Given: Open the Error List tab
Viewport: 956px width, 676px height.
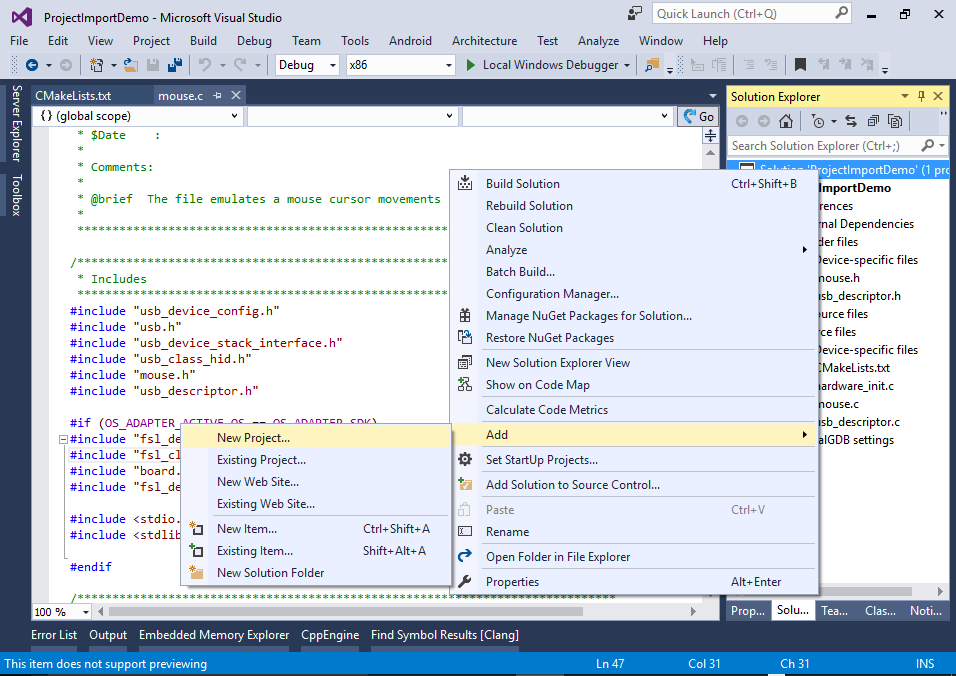Looking at the screenshot, I should (54, 635).
